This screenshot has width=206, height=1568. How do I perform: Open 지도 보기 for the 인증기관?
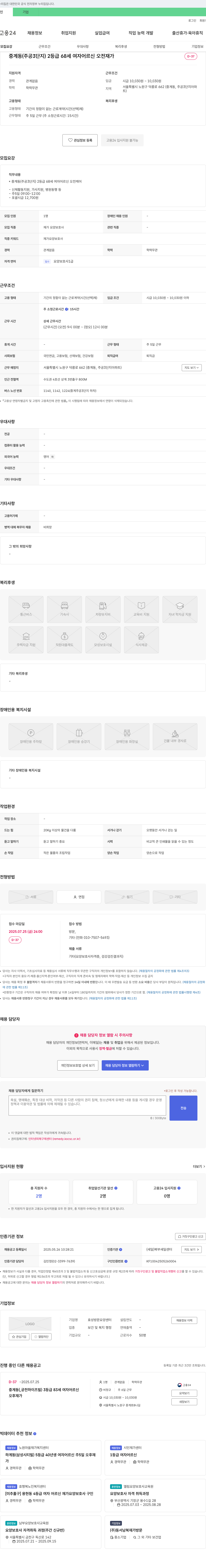(191, 1249)
